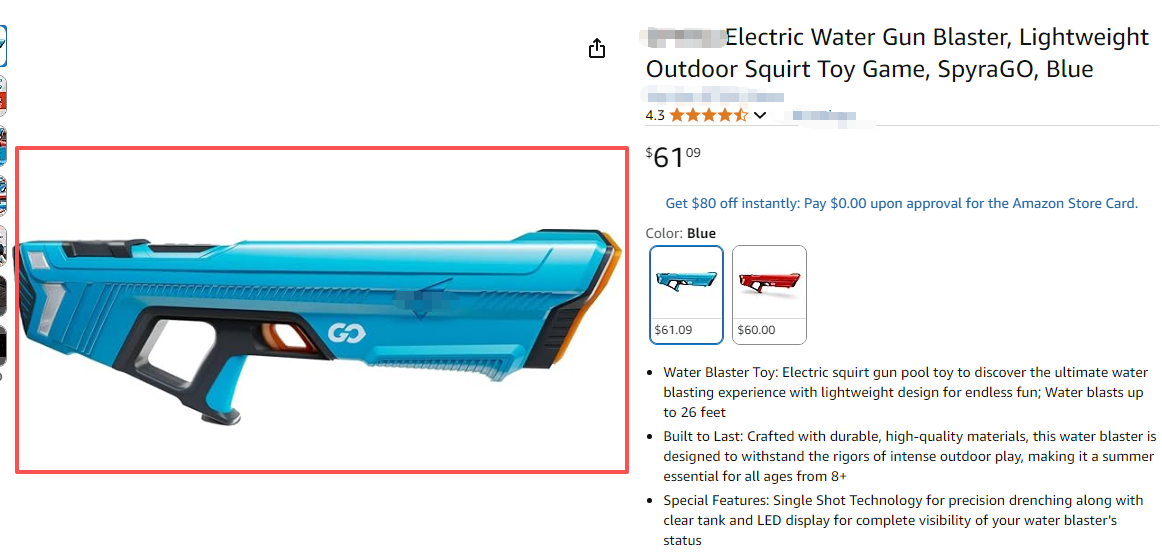Show the seventh thumbnail in image strip

3,345
